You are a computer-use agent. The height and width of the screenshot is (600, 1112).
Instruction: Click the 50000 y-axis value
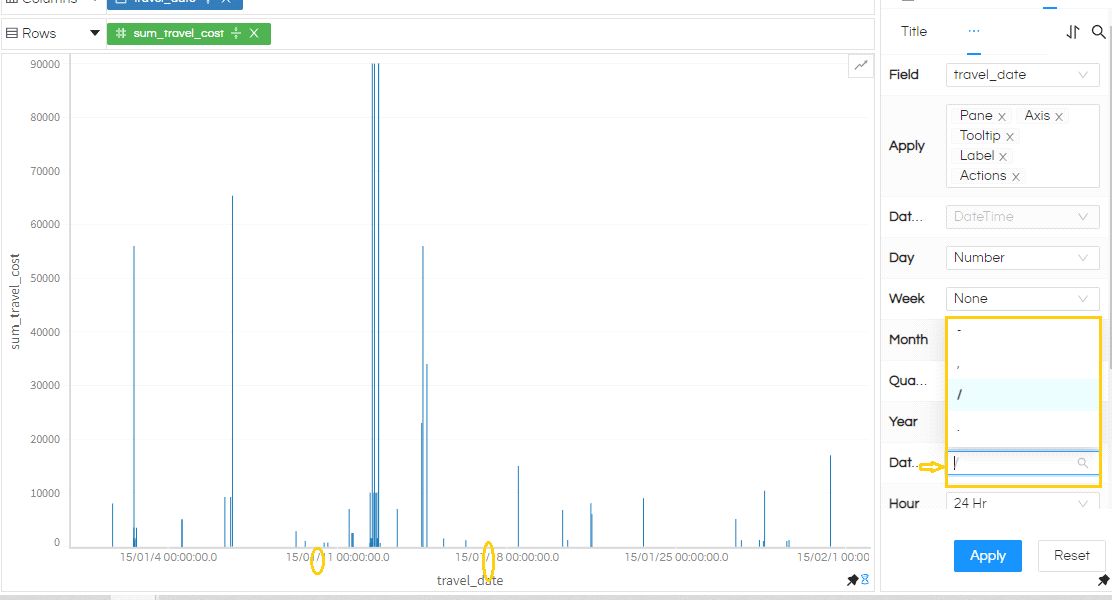click(45, 279)
